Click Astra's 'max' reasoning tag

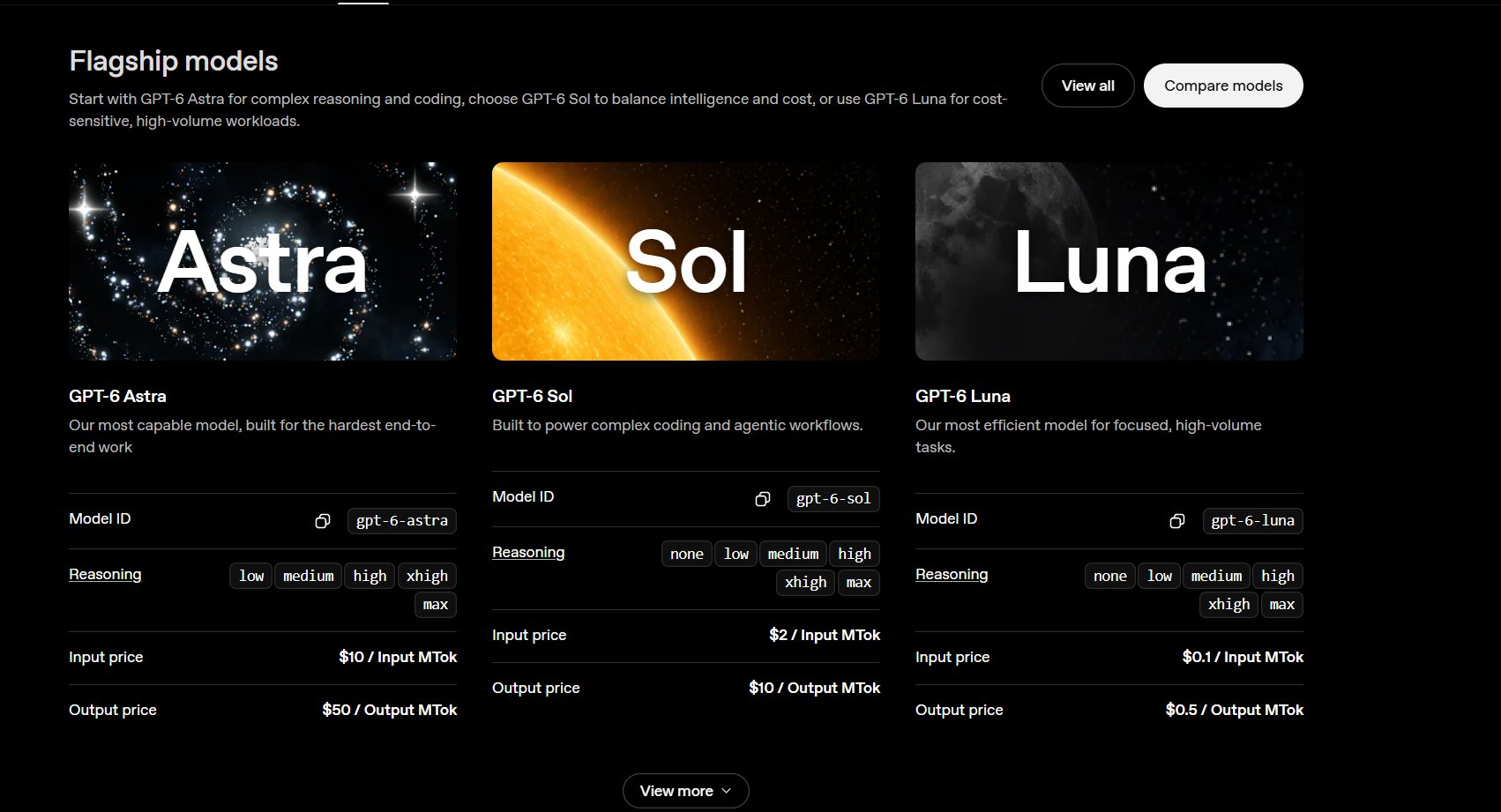click(x=436, y=605)
